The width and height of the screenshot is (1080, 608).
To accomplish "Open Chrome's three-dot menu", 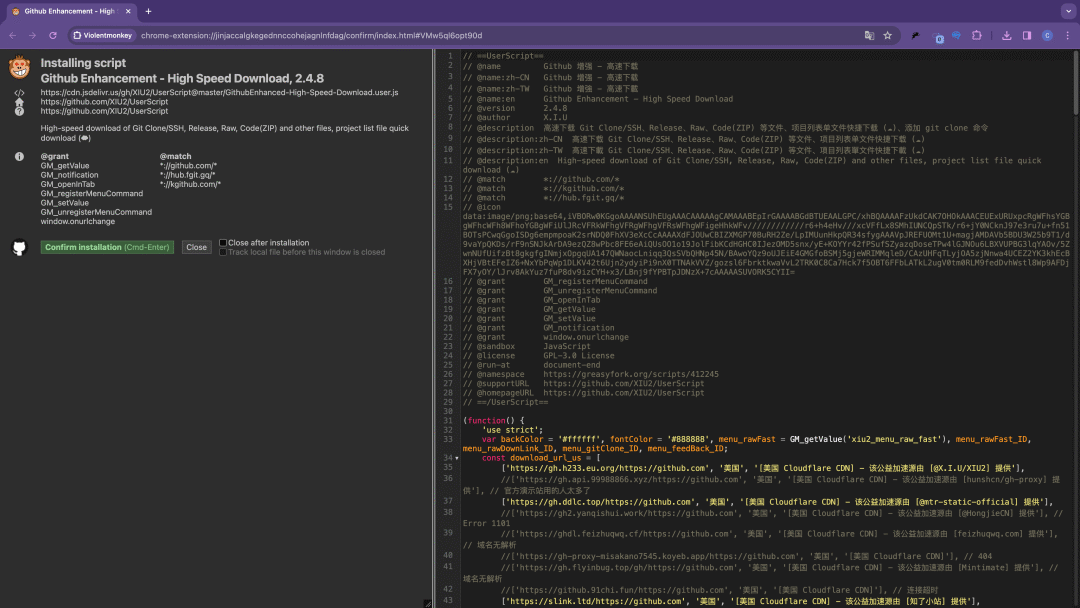I will pos(1068,35).
